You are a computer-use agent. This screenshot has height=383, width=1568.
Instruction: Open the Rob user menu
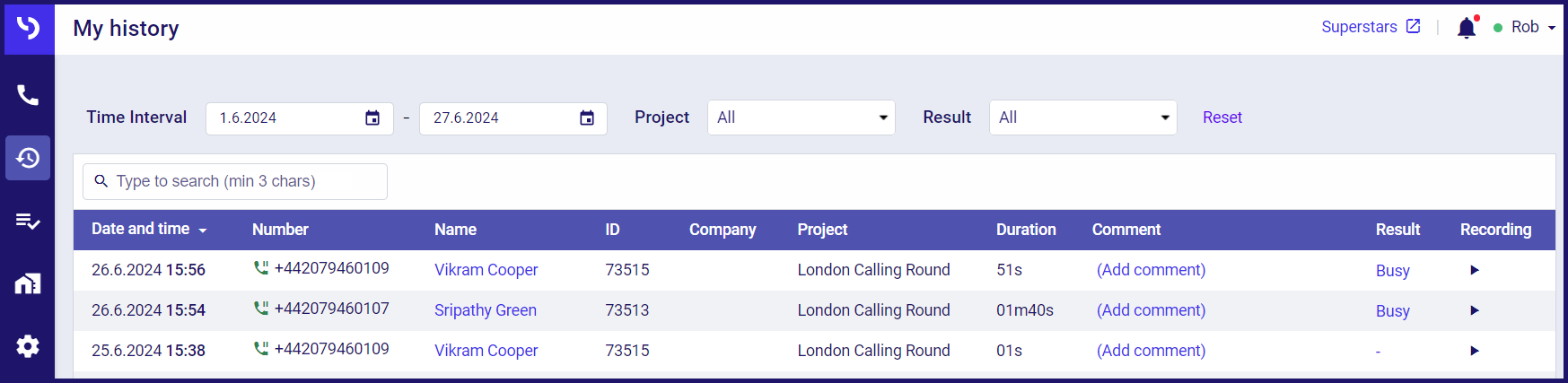pyautogui.click(x=1525, y=27)
